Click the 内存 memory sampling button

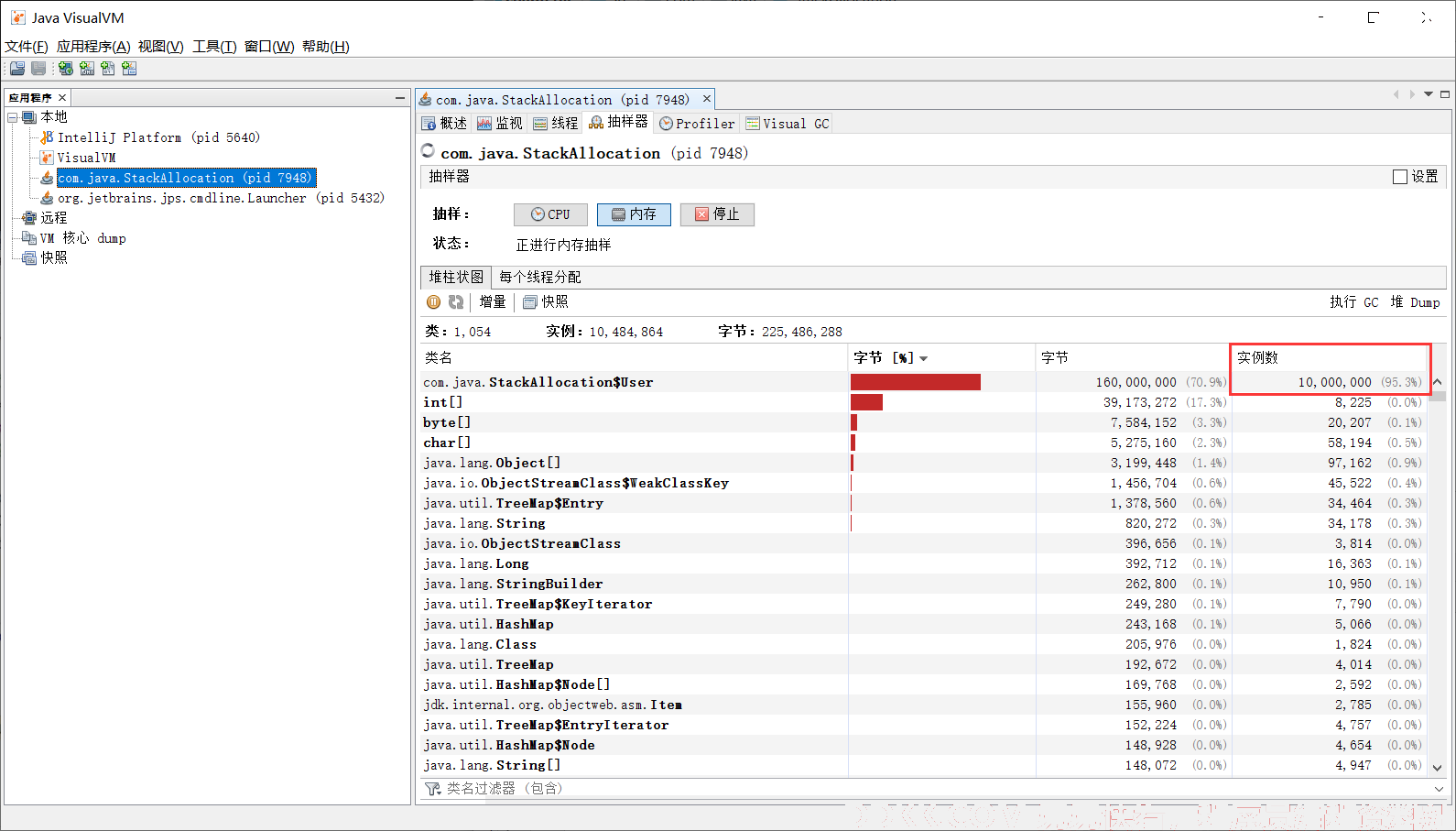(634, 214)
